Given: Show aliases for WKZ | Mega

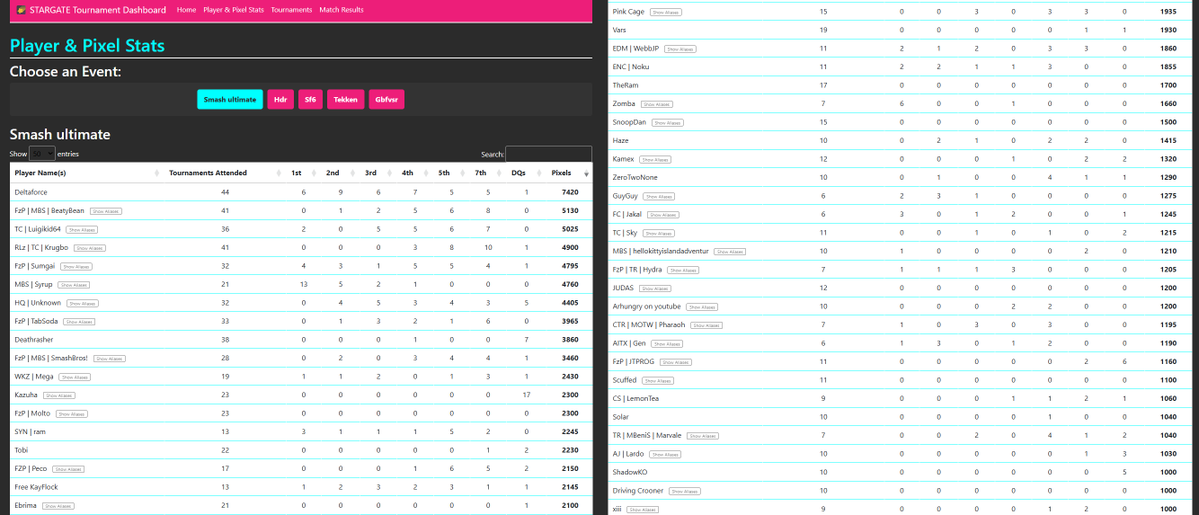Looking at the screenshot, I should pyautogui.click(x=74, y=376).
